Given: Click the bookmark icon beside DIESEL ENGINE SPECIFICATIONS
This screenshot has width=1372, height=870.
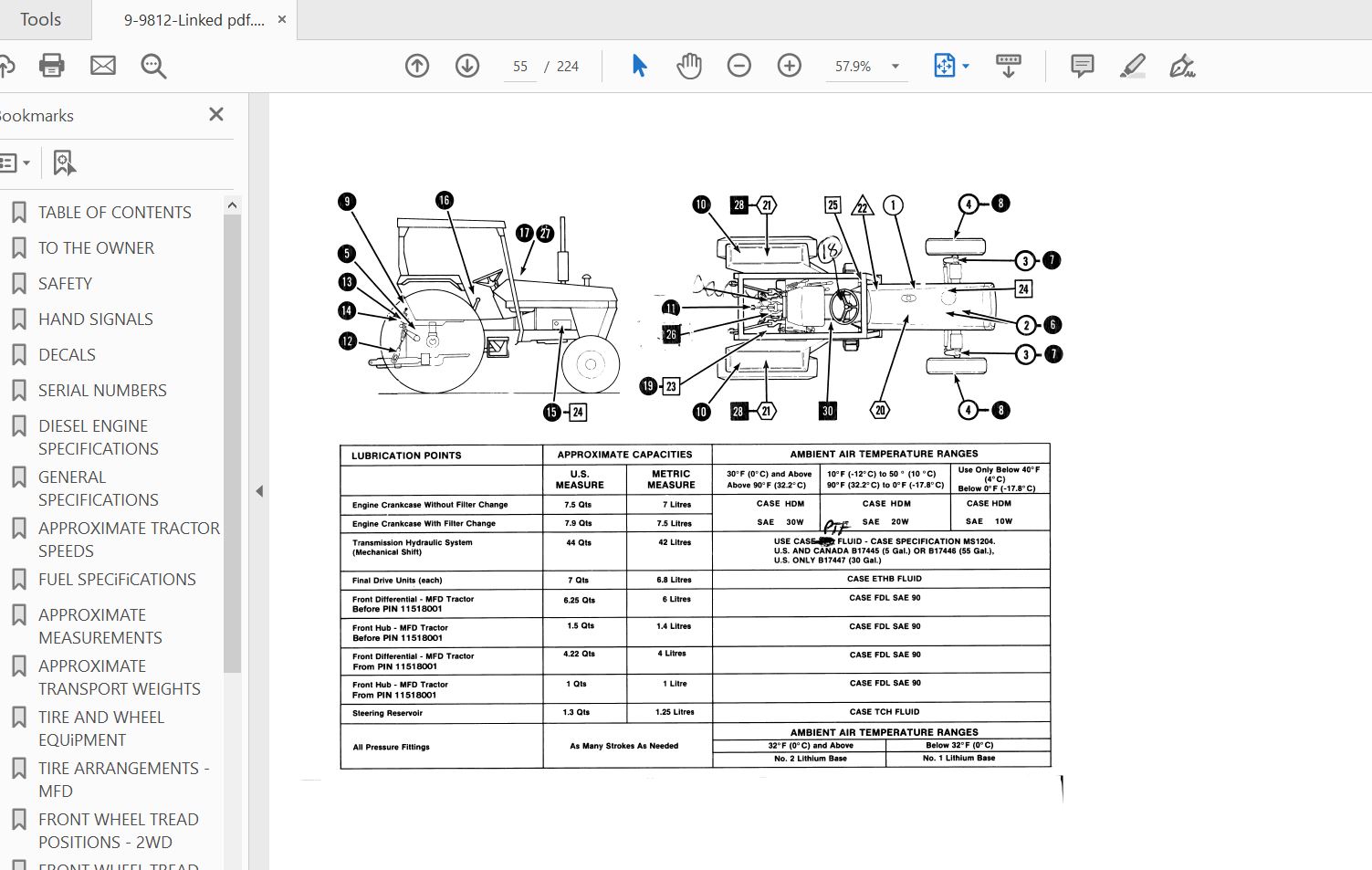Looking at the screenshot, I should [18, 425].
